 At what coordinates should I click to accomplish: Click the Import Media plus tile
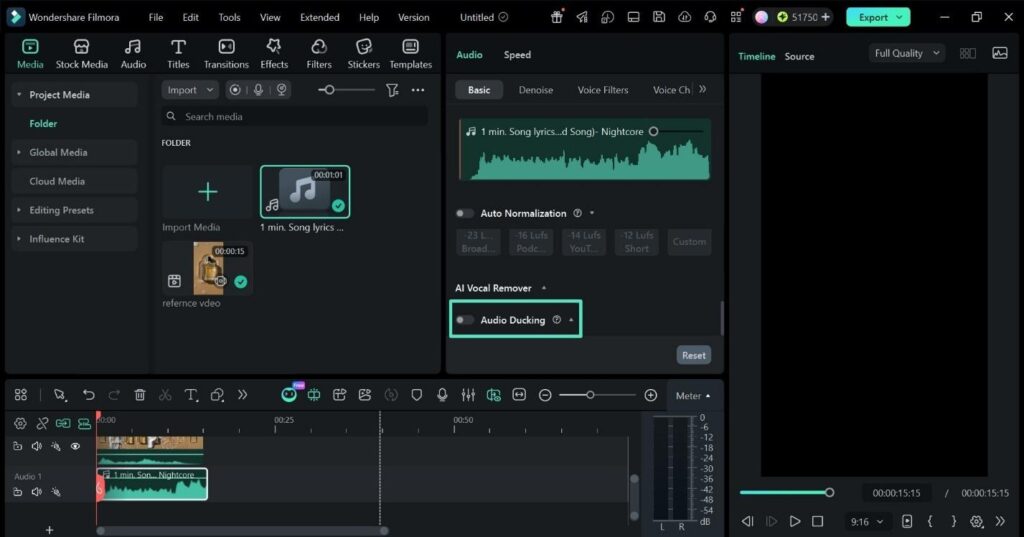click(207, 191)
